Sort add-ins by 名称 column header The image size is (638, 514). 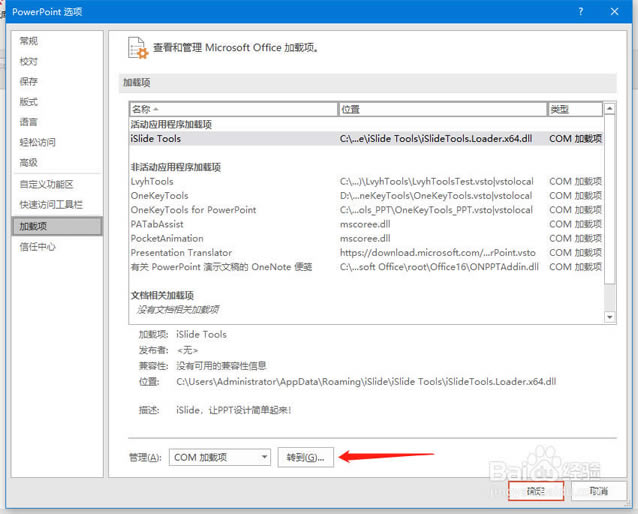233,109
